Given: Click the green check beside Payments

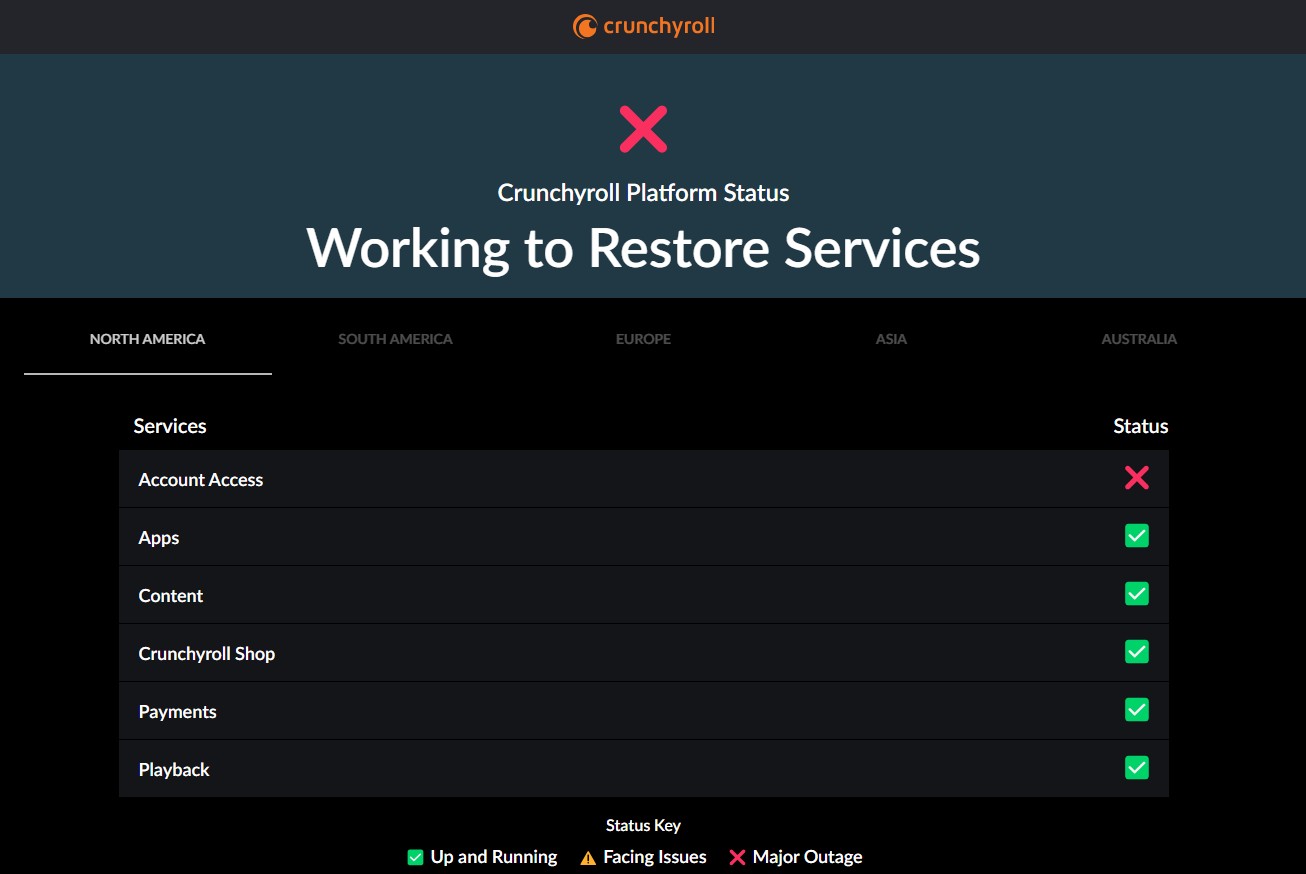Looking at the screenshot, I should click(x=1137, y=710).
